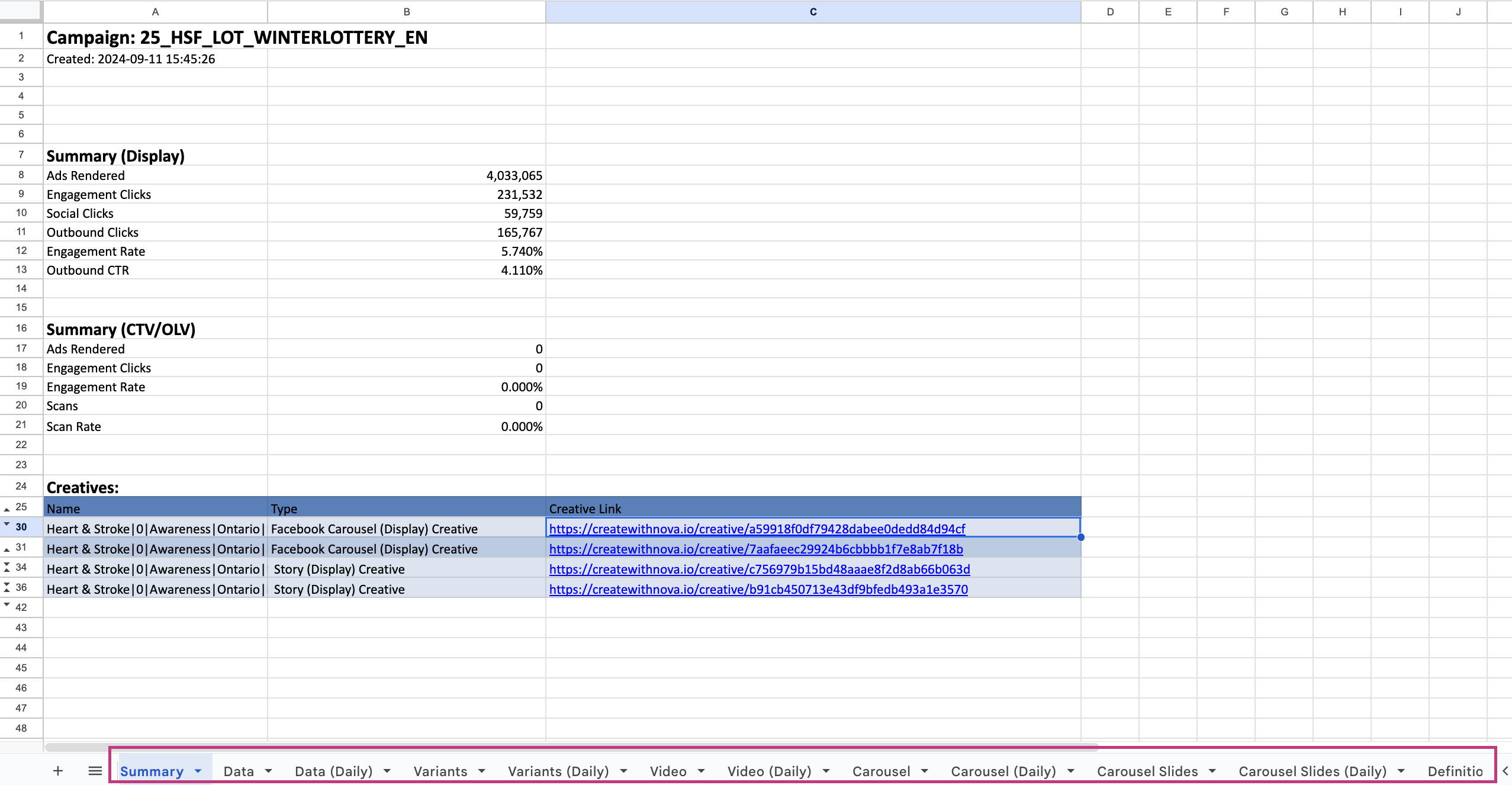The width and height of the screenshot is (1512, 785).
Task: Click hidden rows arrows beside row 34
Action: [x=7, y=567]
